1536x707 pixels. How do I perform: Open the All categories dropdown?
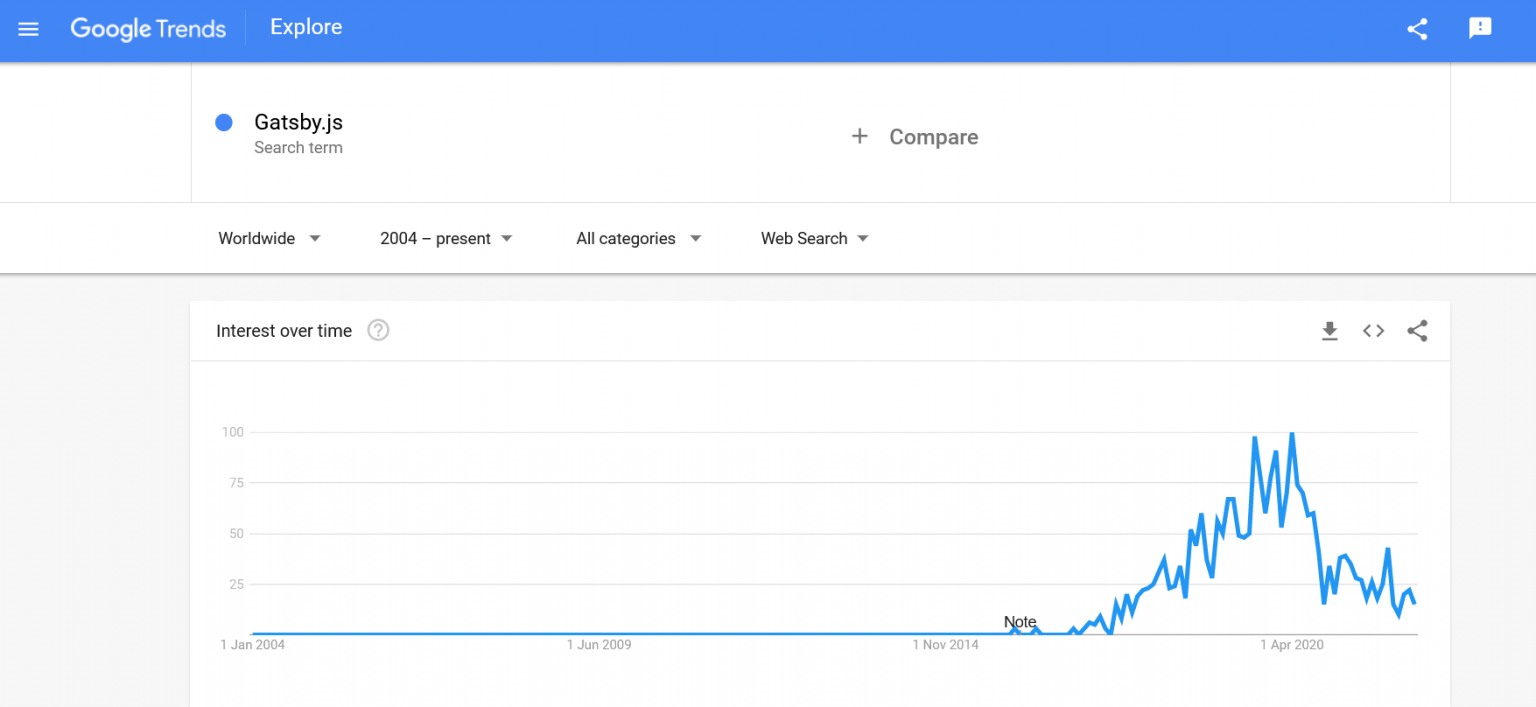[638, 238]
